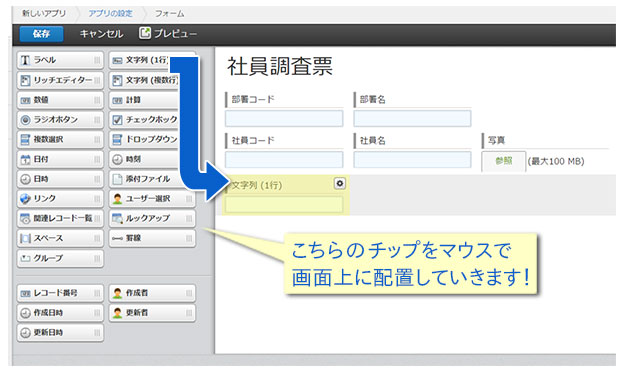Select the 関連レコード一覧 field chip
The height and width of the screenshot is (372, 624).
(60, 218)
